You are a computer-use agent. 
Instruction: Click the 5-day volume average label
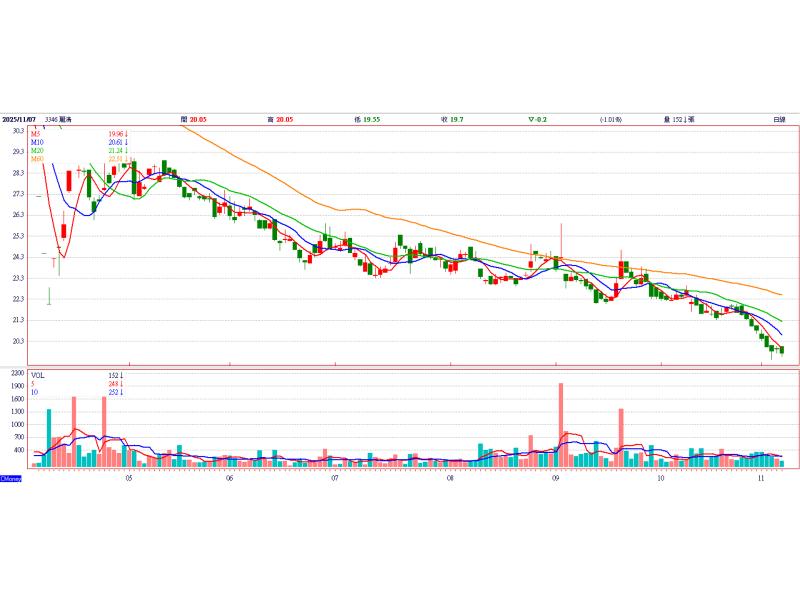[33, 384]
